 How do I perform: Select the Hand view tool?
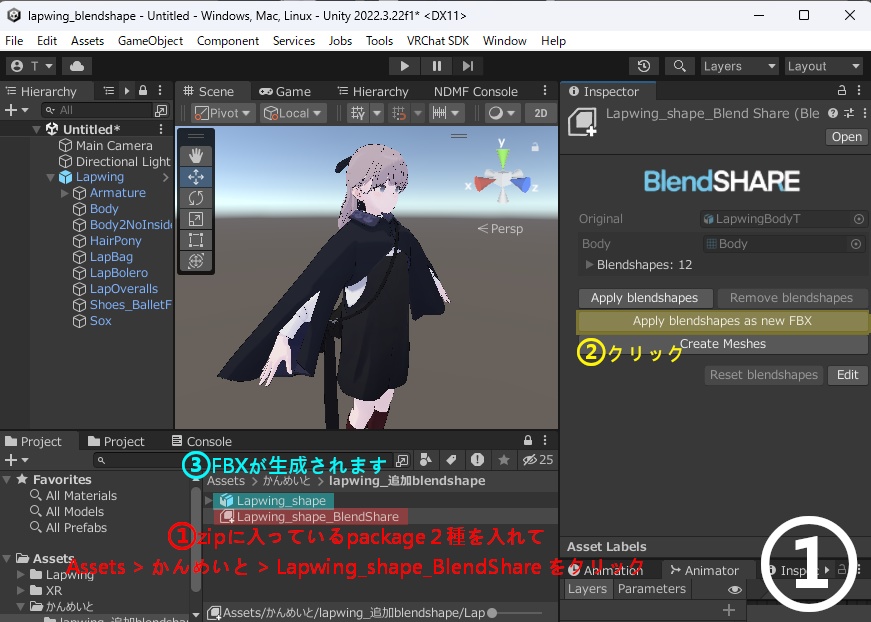tap(196, 156)
